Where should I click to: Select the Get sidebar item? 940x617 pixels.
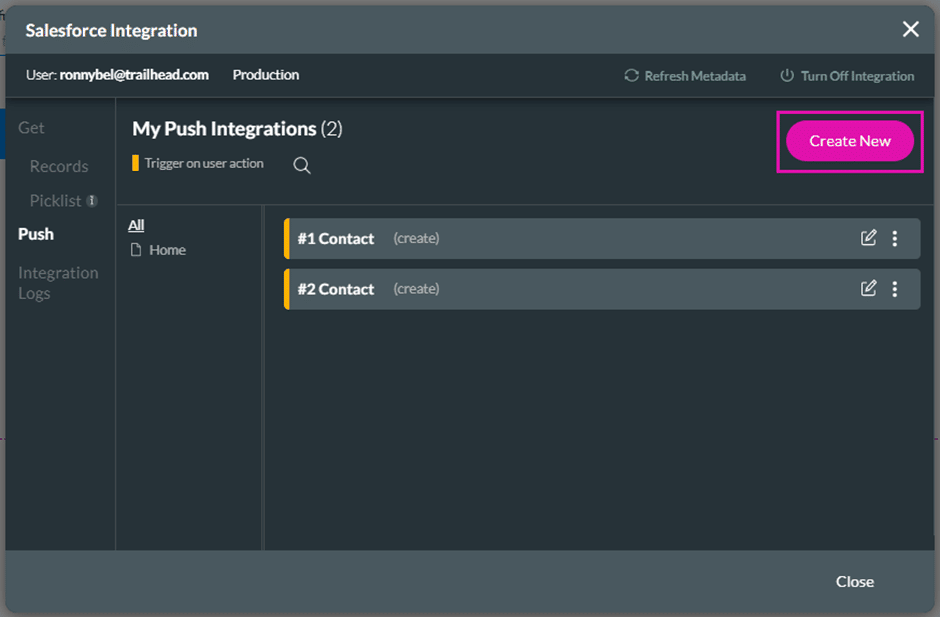click(31, 128)
